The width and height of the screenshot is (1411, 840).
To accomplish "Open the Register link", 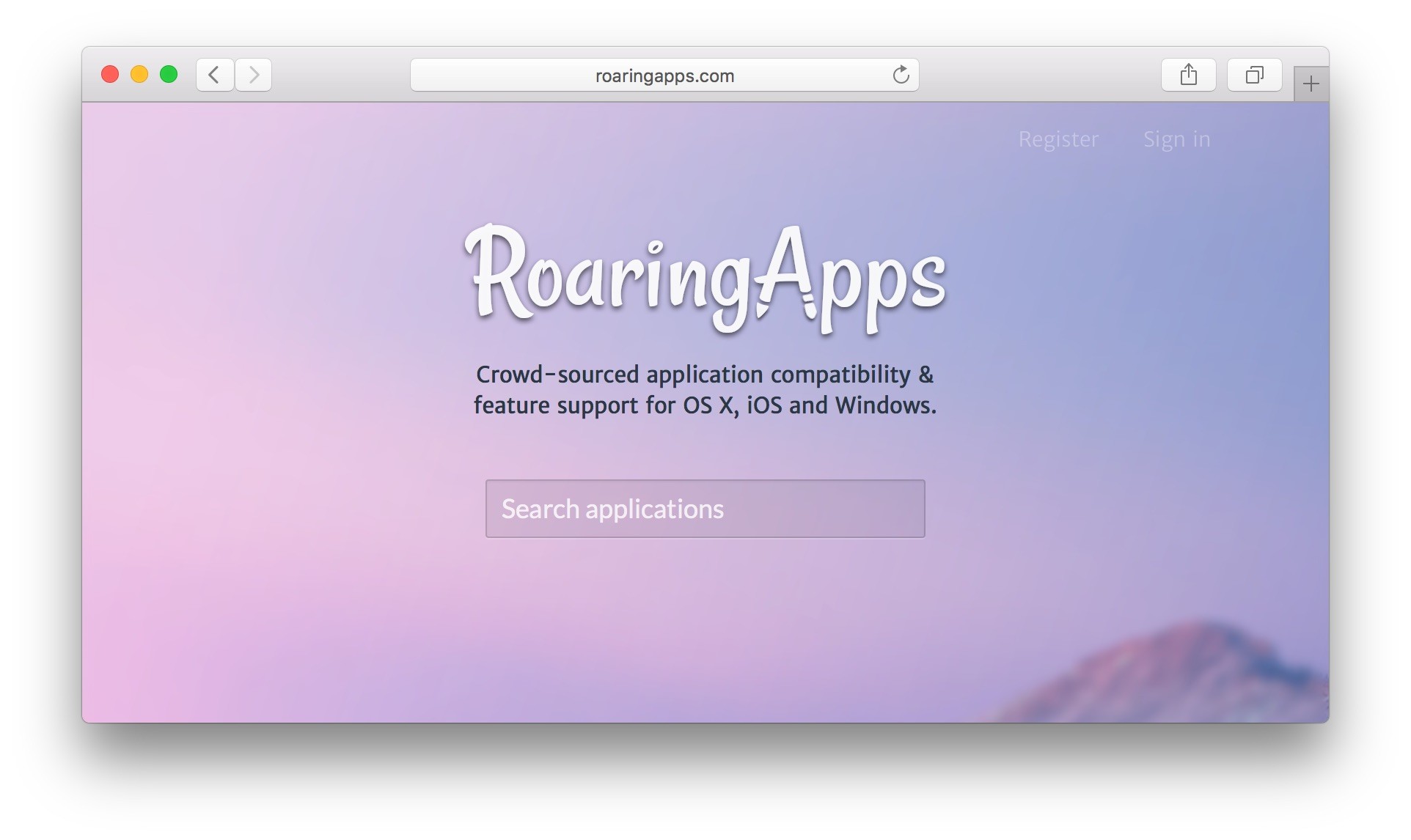I will pos(1058,139).
